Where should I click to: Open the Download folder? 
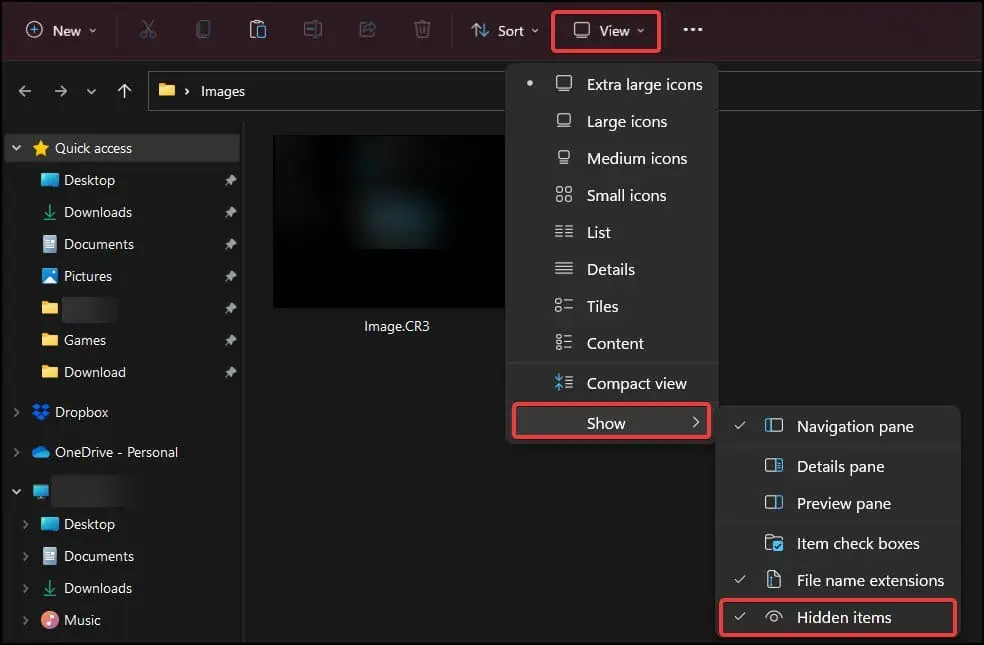click(x=95, y=372)
